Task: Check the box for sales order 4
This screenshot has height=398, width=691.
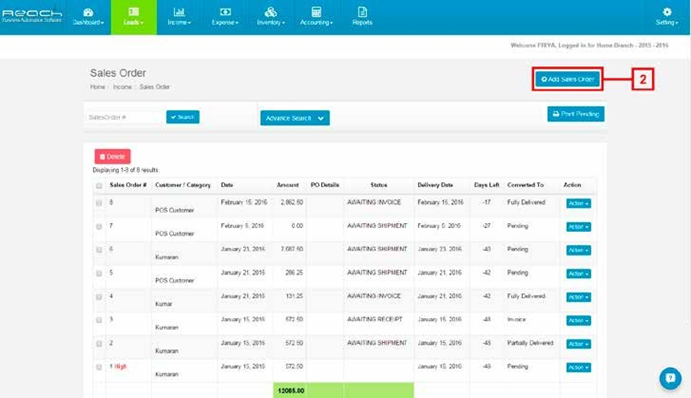Action: [99, 297]
